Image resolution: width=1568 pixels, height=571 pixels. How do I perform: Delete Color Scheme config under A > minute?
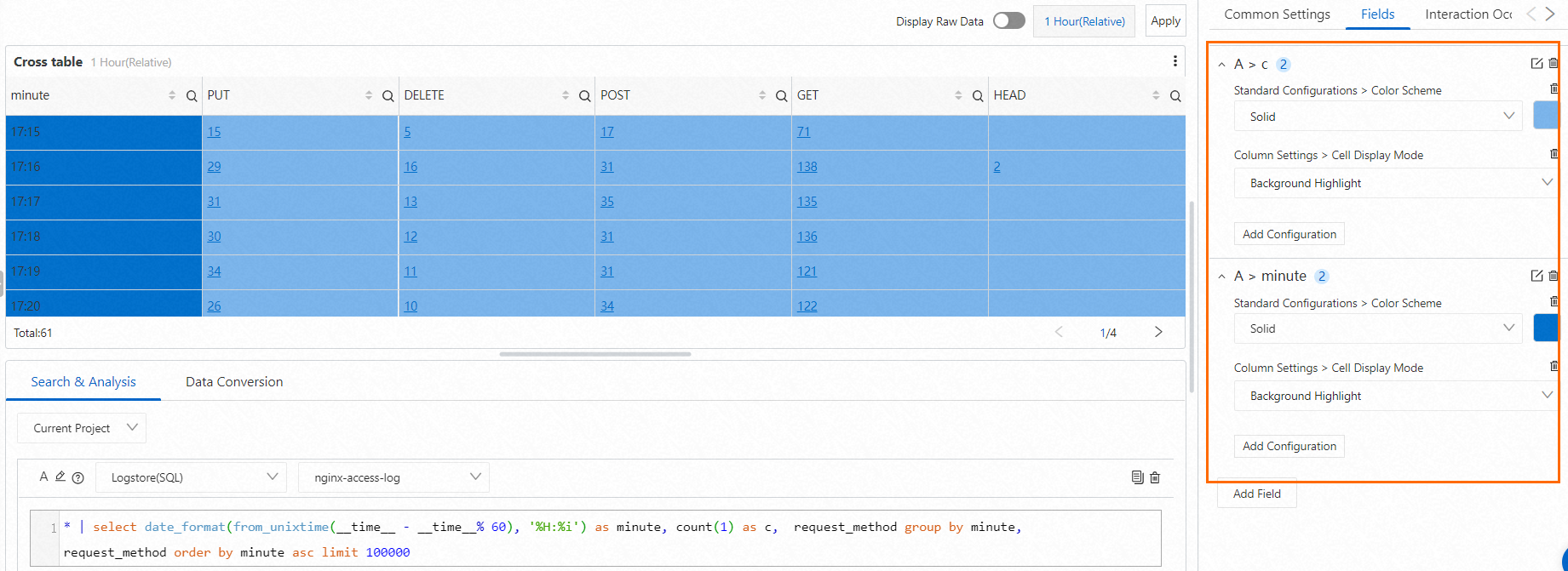1554,301
